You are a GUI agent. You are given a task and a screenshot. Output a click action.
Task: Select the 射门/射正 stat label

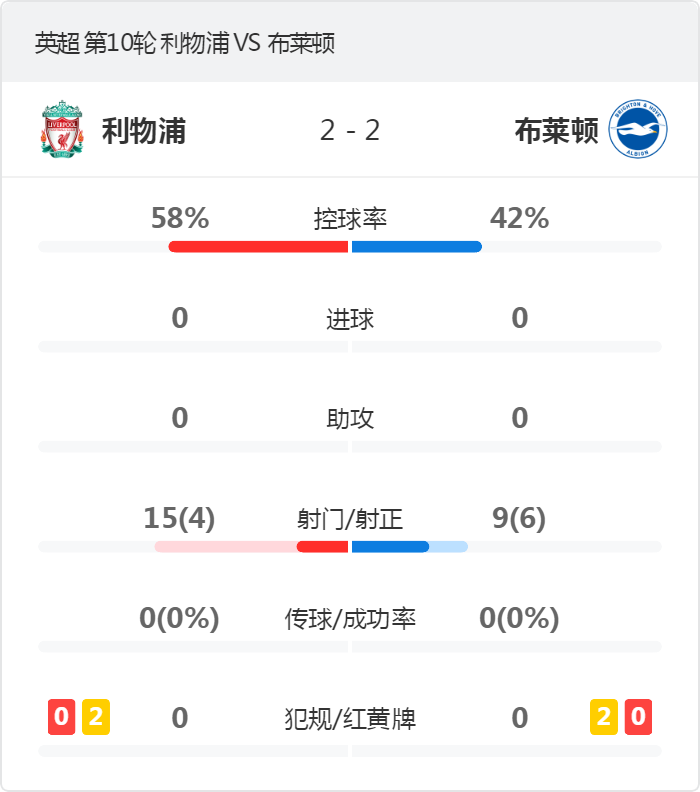click(x=350, y=519)
